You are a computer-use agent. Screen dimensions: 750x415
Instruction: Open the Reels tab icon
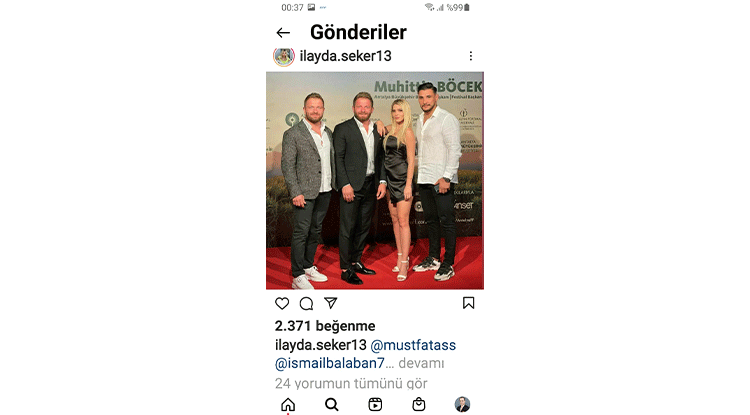tap(375, 404)
